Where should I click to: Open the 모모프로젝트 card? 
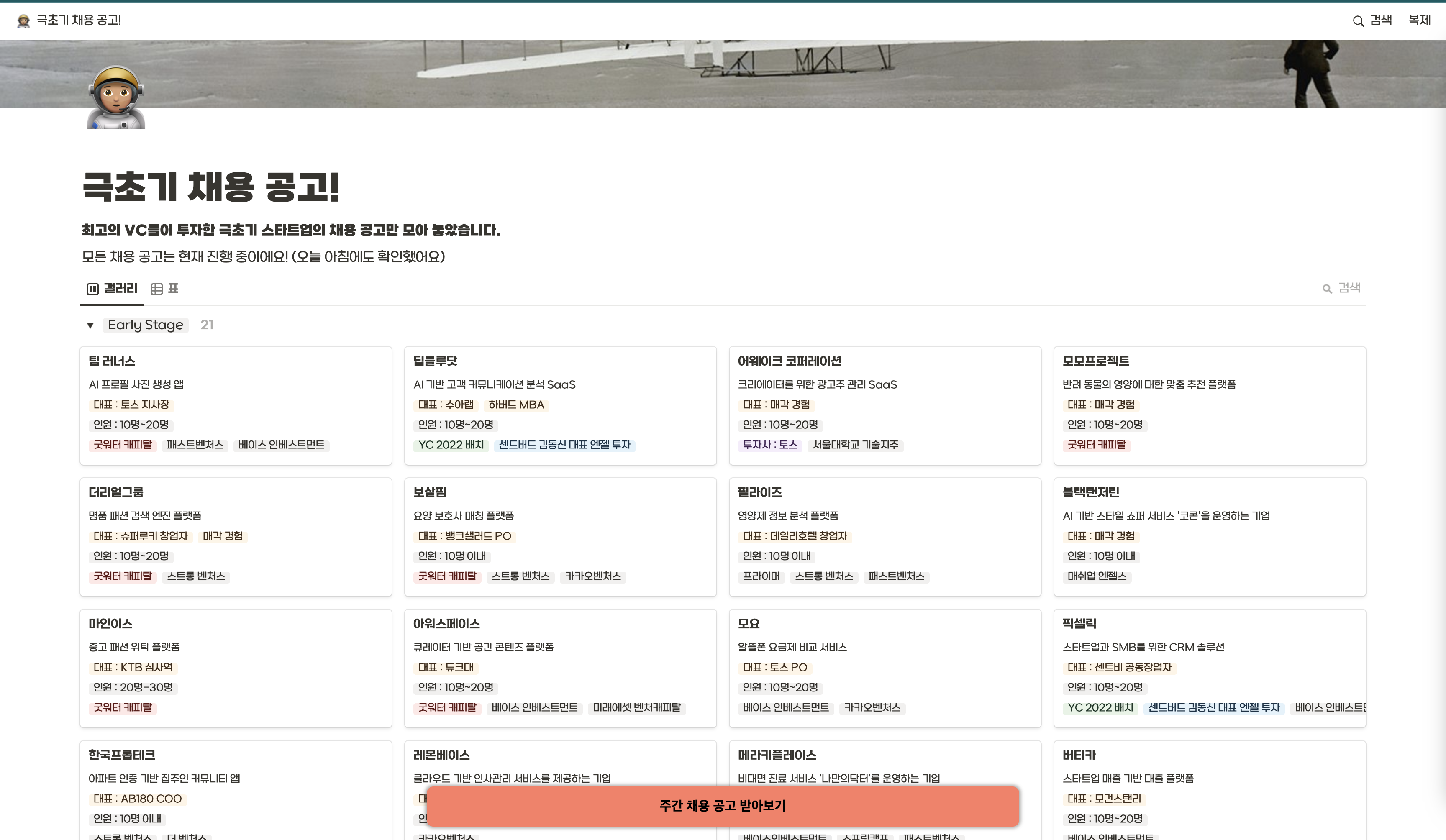click(x=1210, y=405)
